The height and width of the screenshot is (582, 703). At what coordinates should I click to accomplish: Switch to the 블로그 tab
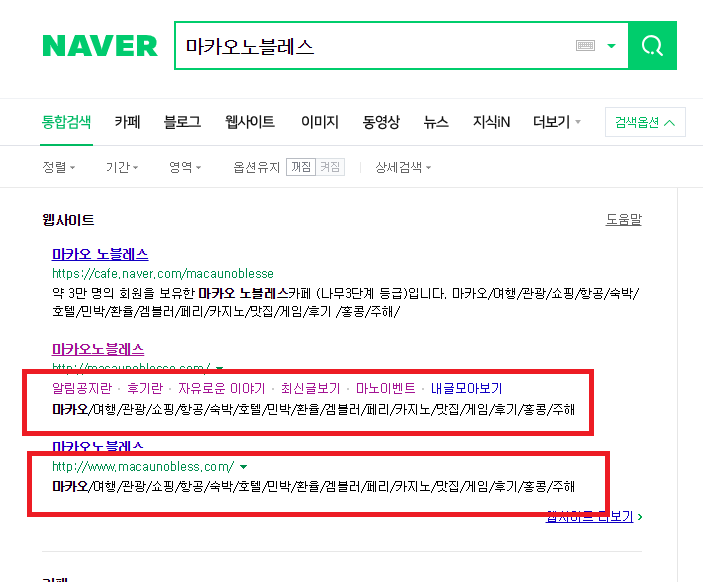coord(182,122)
